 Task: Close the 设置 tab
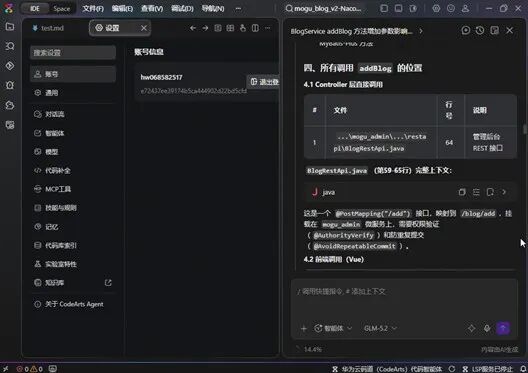coord(144,28)
